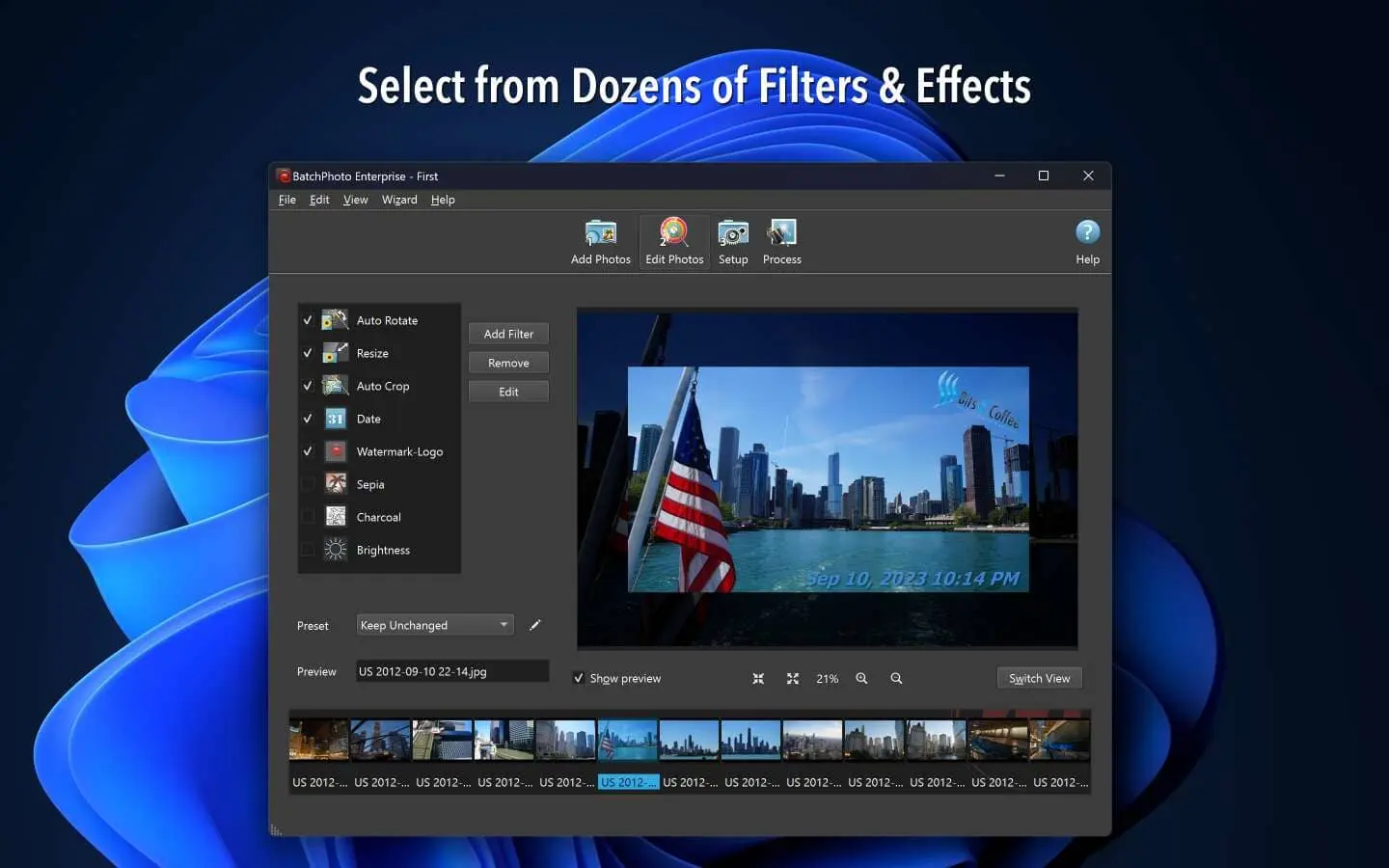This screenshot has height=868, width=1389.
Task: Select the Auto Crop filter icon
Action: pos(335,386)
